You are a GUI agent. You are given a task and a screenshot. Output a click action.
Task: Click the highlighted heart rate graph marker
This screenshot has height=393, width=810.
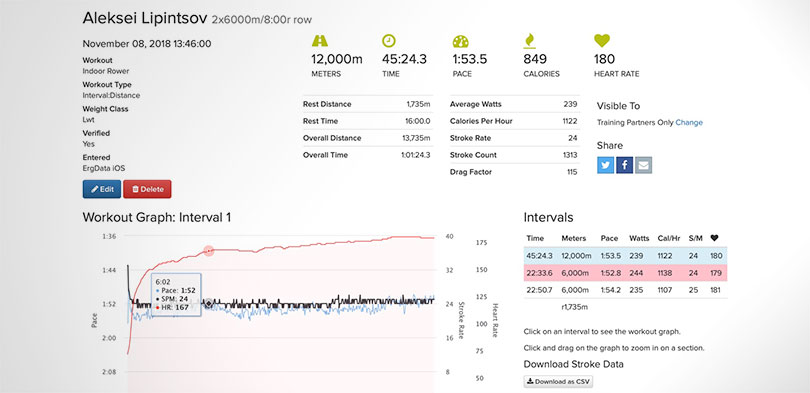[209, 250]
